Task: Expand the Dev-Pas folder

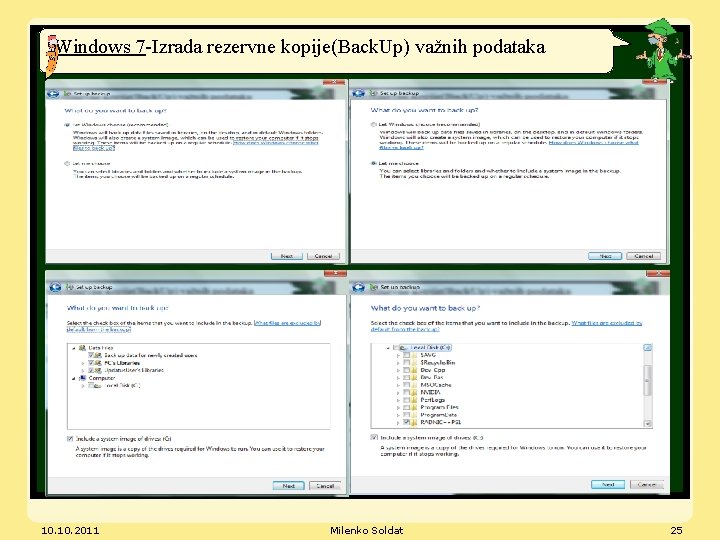Action: click(x=398, y=377)
